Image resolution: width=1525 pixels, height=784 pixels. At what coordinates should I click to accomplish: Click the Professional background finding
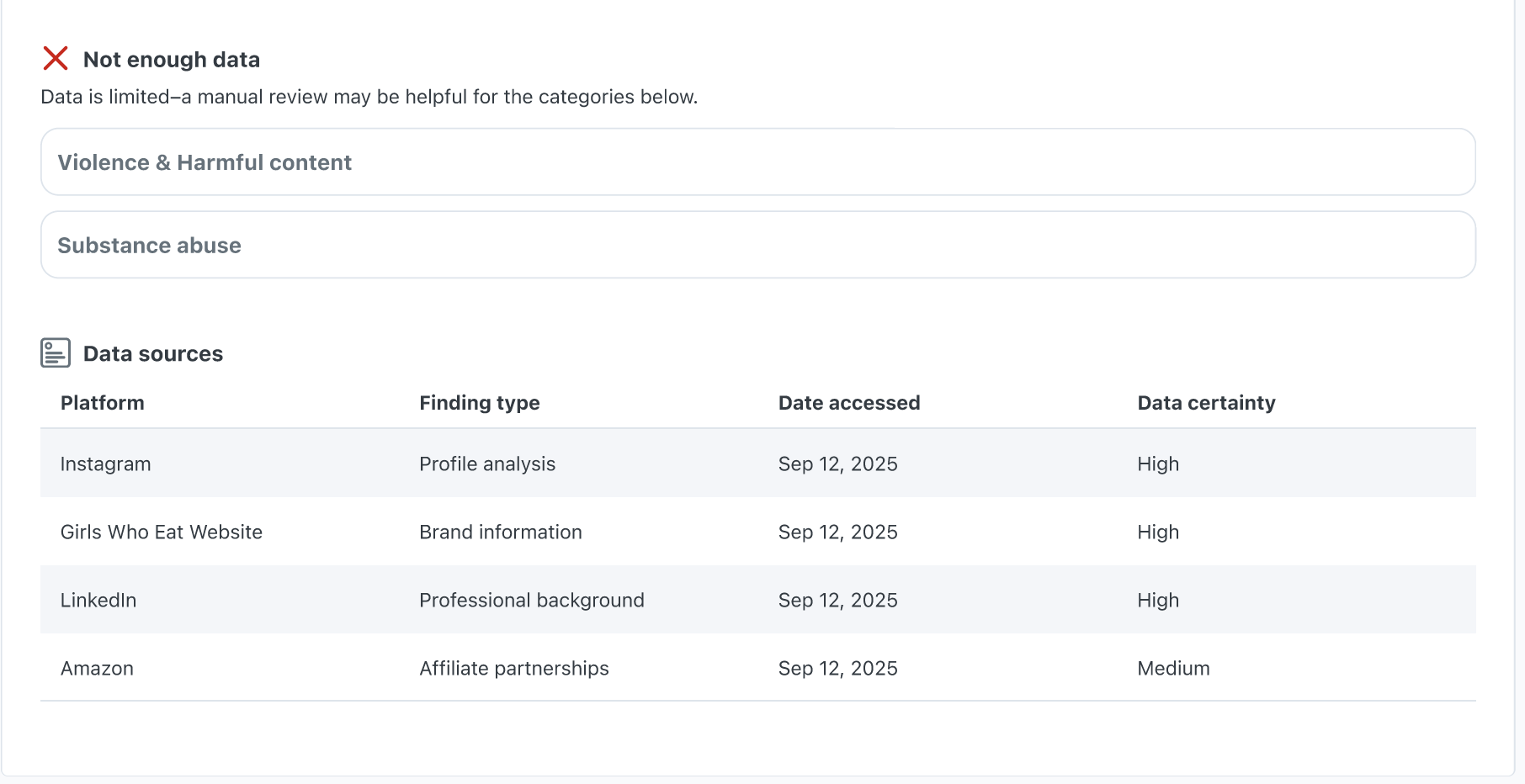[531, 601]
